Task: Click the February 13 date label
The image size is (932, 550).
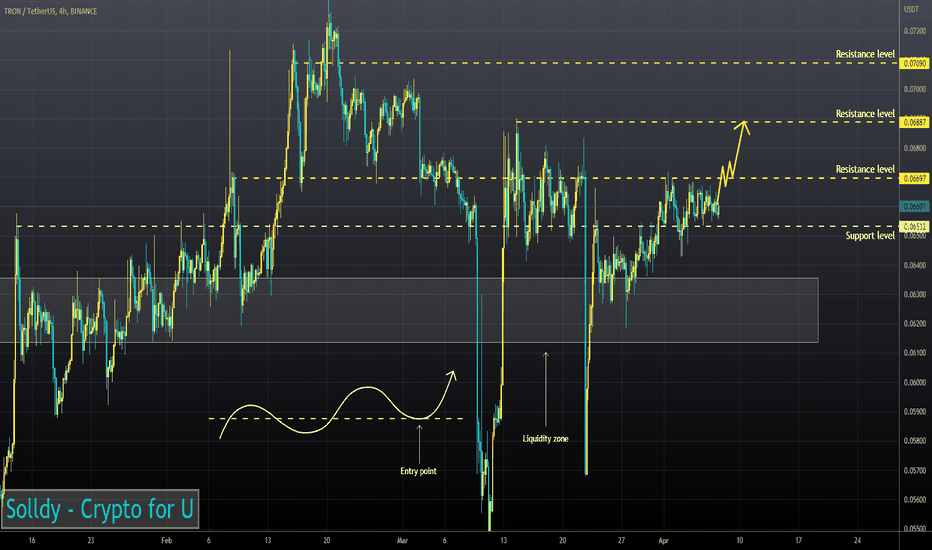Action: click(x=267, y=540)
